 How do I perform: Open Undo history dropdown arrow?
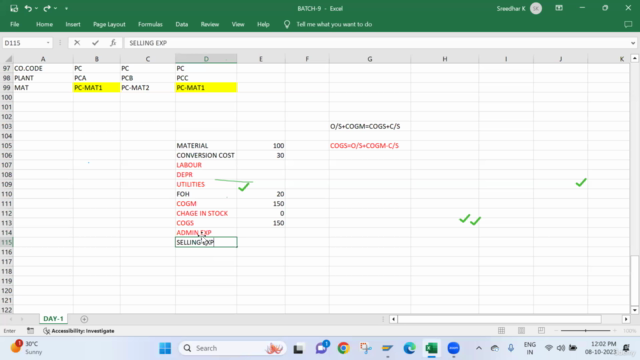pos(36,9)
